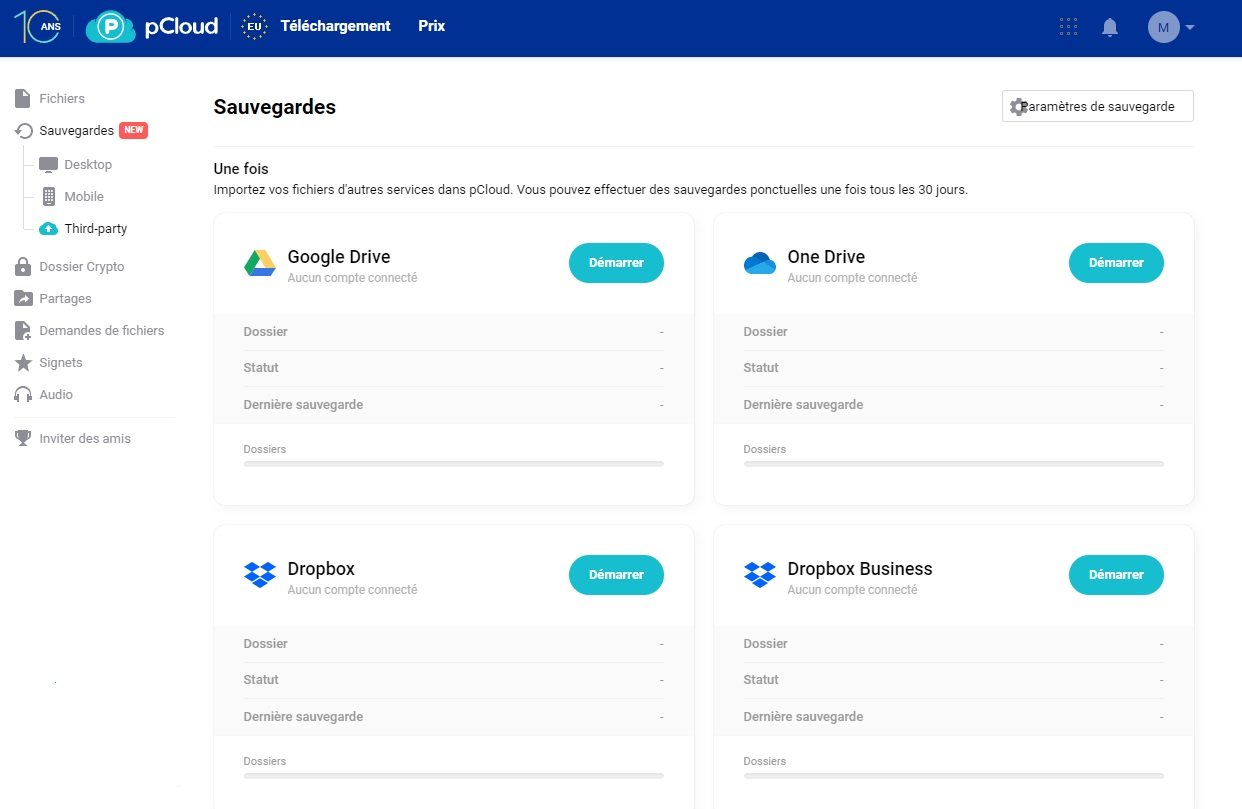Click the Inviter des amis trophy icon
Viewport: 1242px width, 809px height.
(x=23, y=438)
